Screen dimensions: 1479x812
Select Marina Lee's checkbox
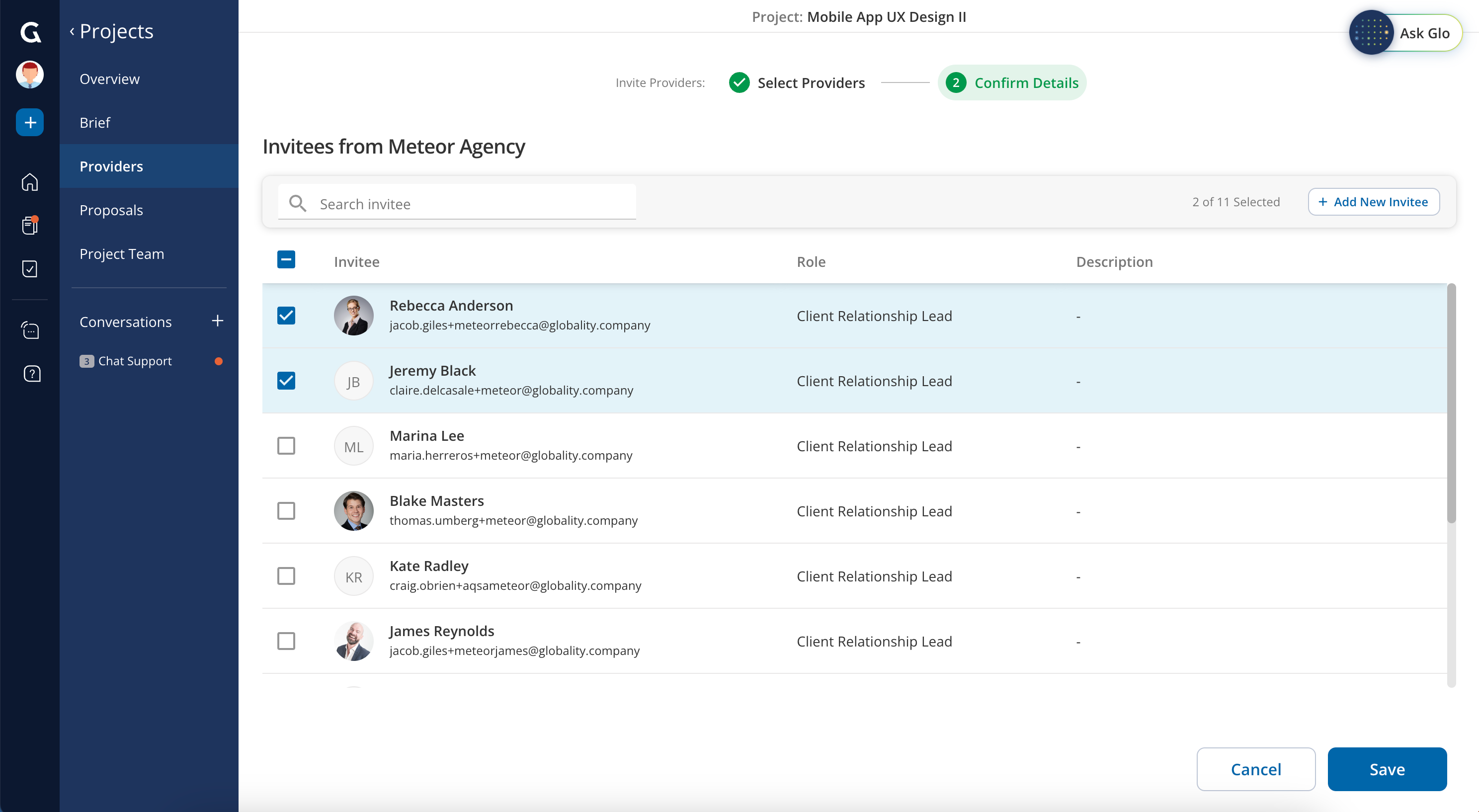(286, 446)
